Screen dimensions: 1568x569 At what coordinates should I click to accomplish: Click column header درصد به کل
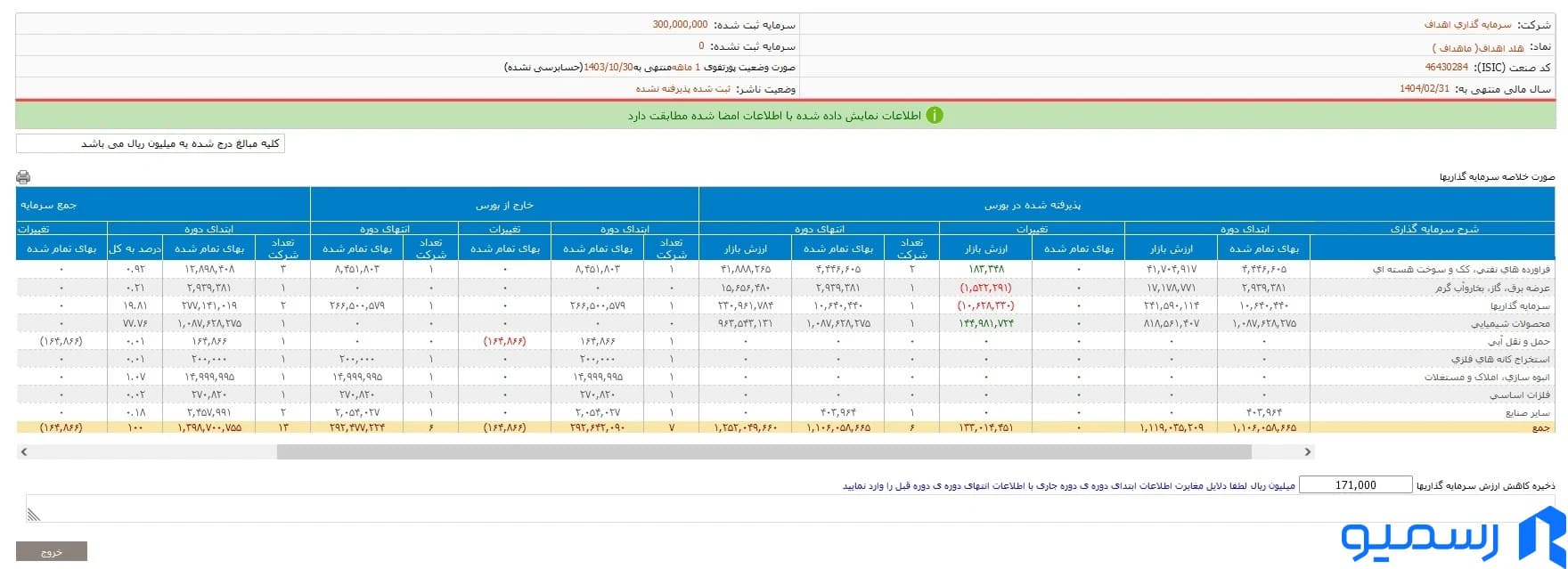click(135, 248)
